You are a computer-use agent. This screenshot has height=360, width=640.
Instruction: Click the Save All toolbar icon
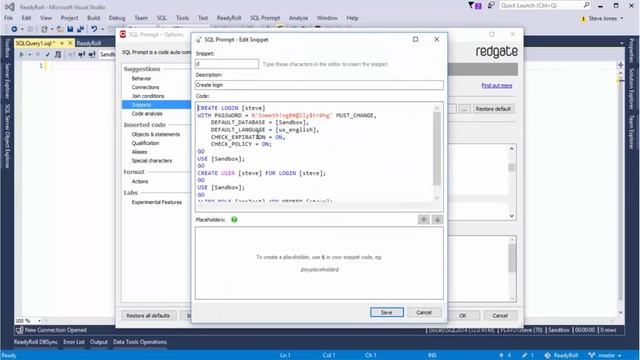pyautogui.click(x=80, y=29)
